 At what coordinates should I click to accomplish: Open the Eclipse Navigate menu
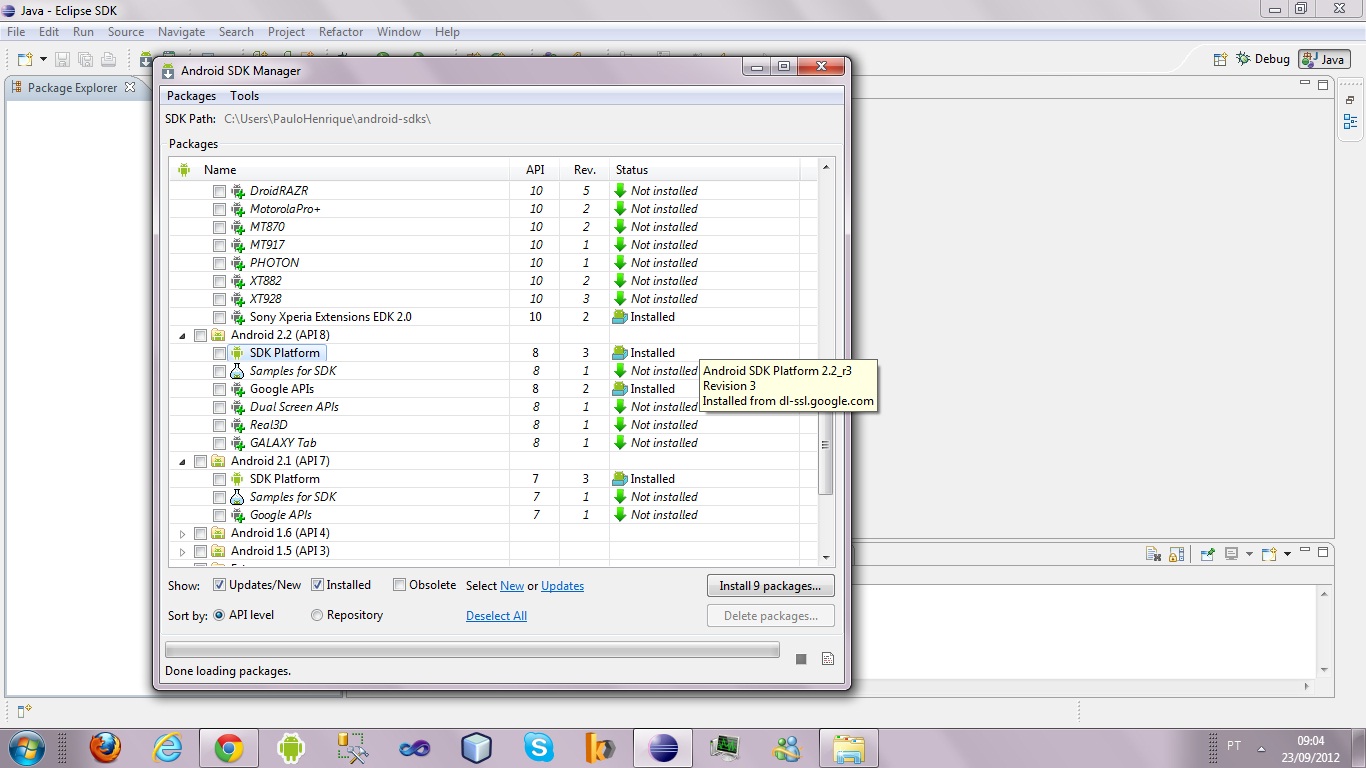pos(181,32)
